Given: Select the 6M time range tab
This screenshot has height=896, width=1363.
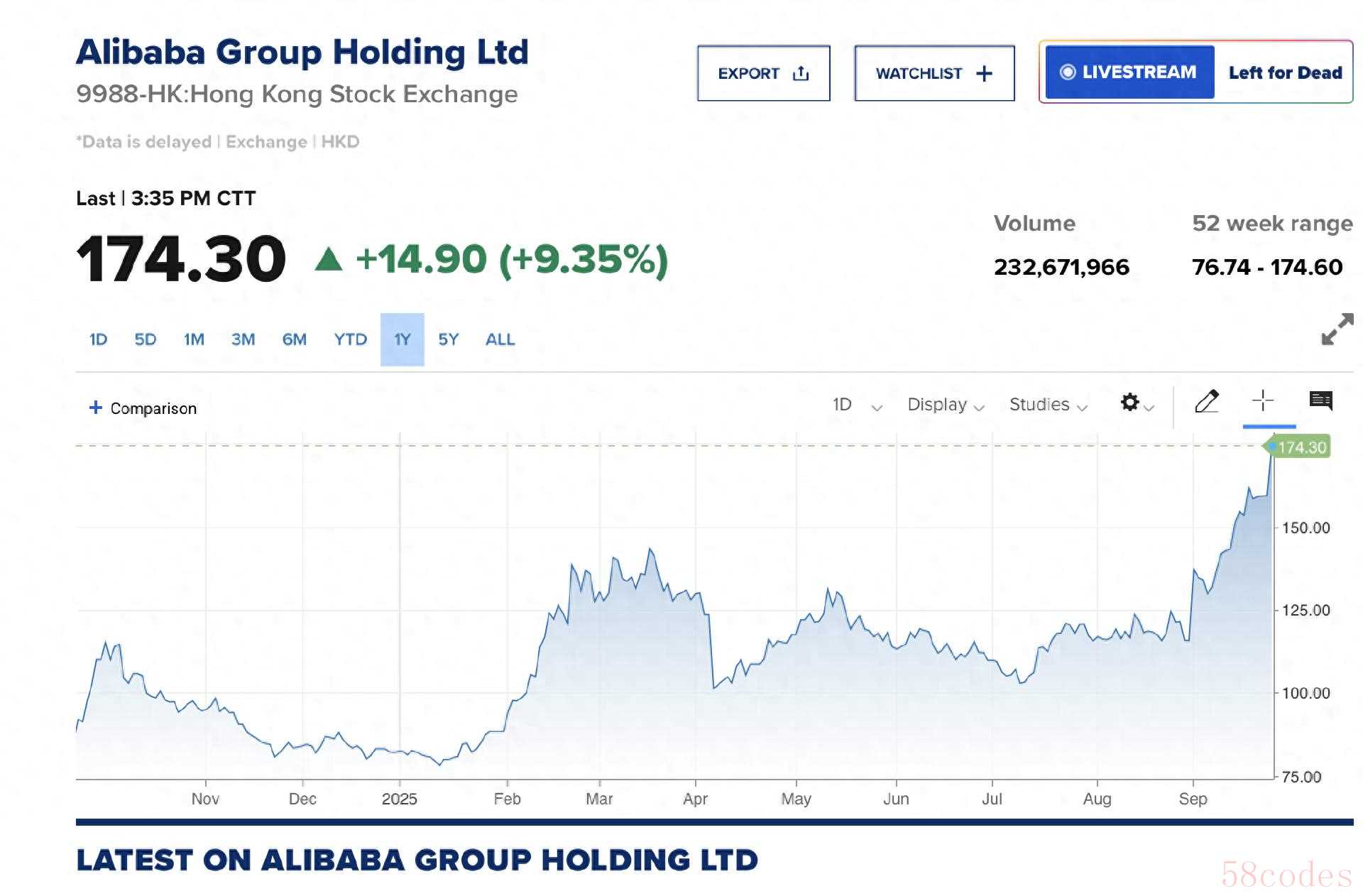Looking at the screenshot, I should [x=294, y=339].
